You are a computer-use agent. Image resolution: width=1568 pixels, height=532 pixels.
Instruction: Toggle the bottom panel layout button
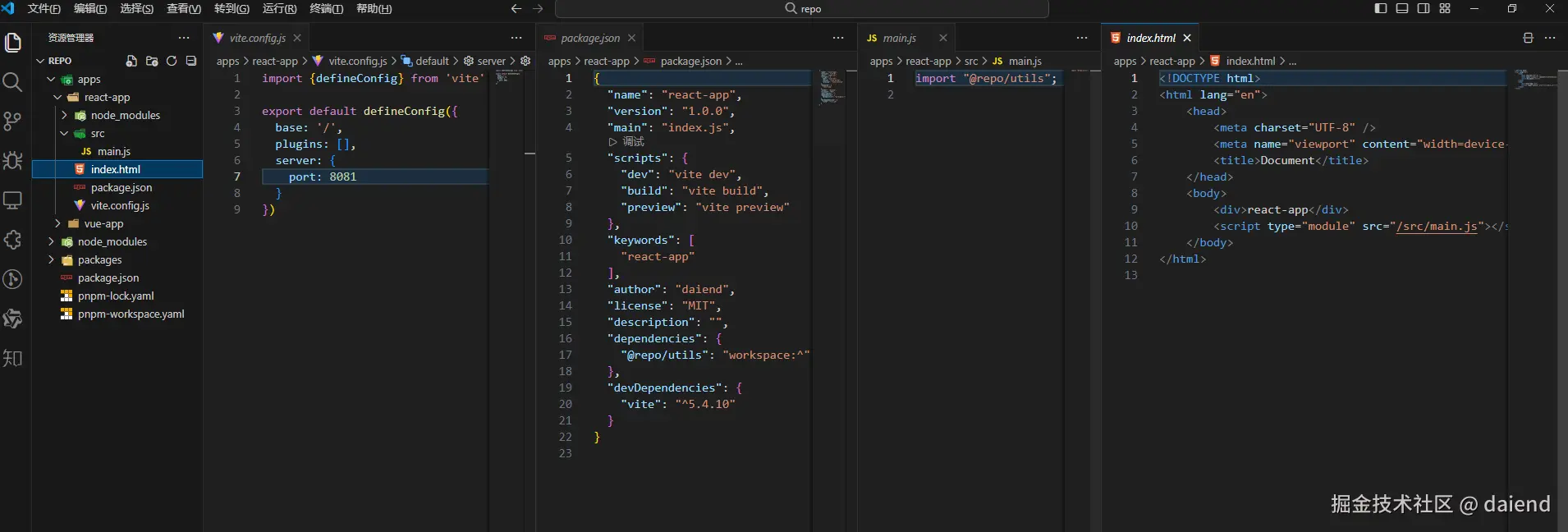click(x=1402, y=8)
